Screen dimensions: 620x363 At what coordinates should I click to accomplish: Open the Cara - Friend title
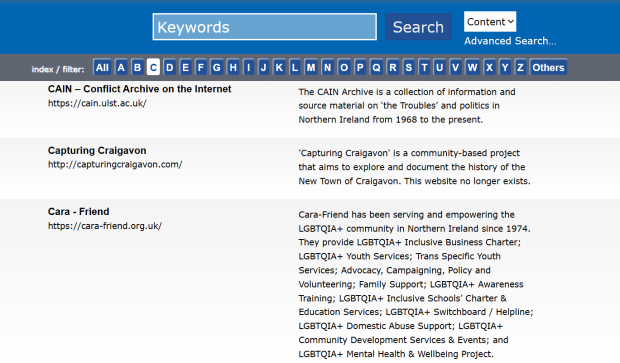78,212
